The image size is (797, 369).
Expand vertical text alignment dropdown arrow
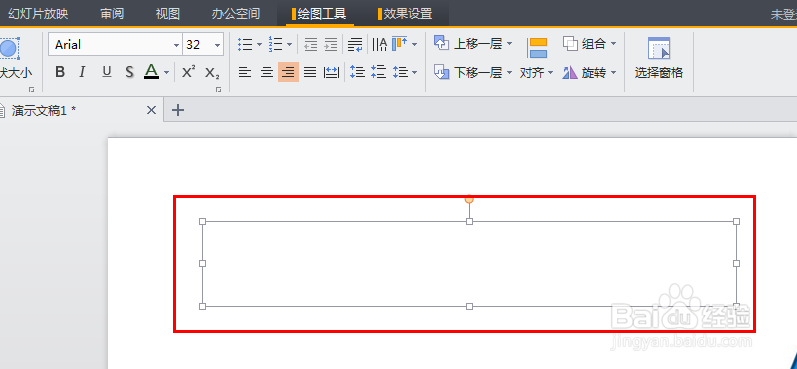(414, 45)
